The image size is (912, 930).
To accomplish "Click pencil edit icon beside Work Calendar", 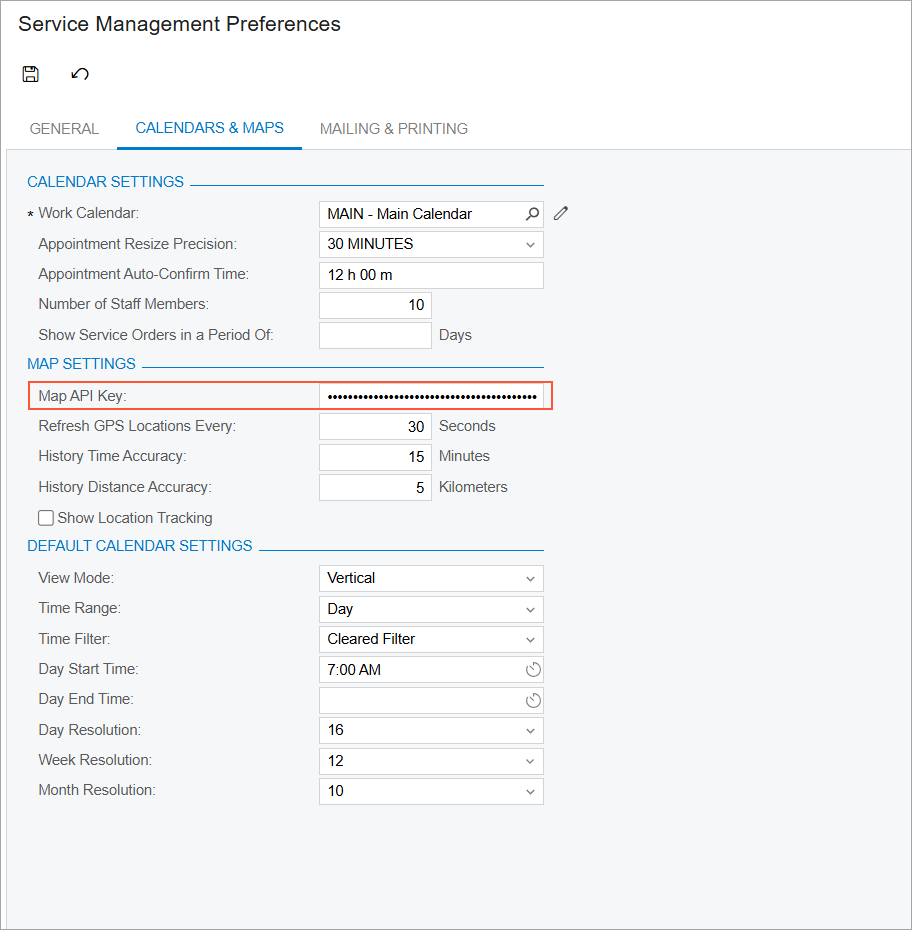I will coord(561,213).
